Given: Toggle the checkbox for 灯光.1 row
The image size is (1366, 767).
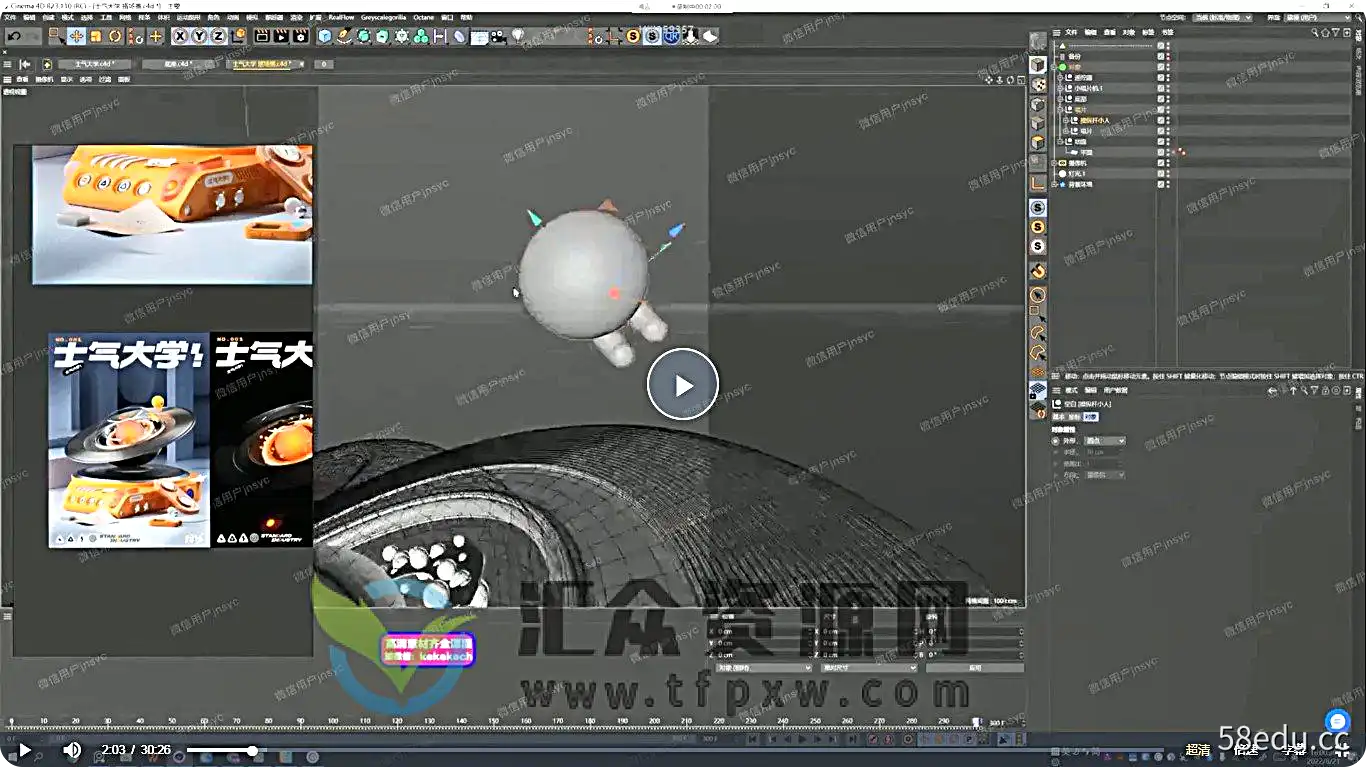Looking at the screenshot, I should [x=1161, y=174].
